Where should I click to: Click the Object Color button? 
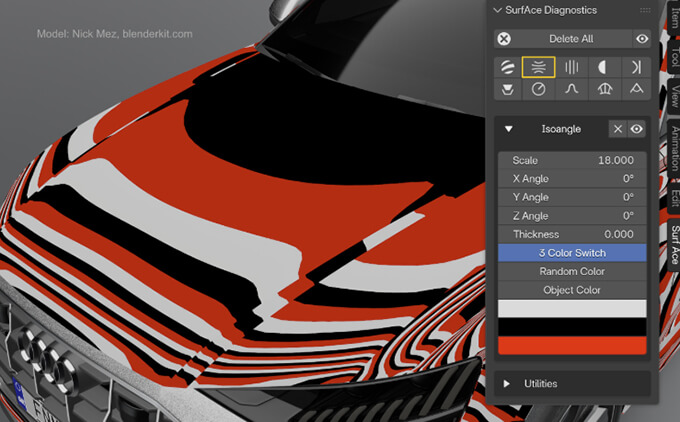click(x=572, y=290)
